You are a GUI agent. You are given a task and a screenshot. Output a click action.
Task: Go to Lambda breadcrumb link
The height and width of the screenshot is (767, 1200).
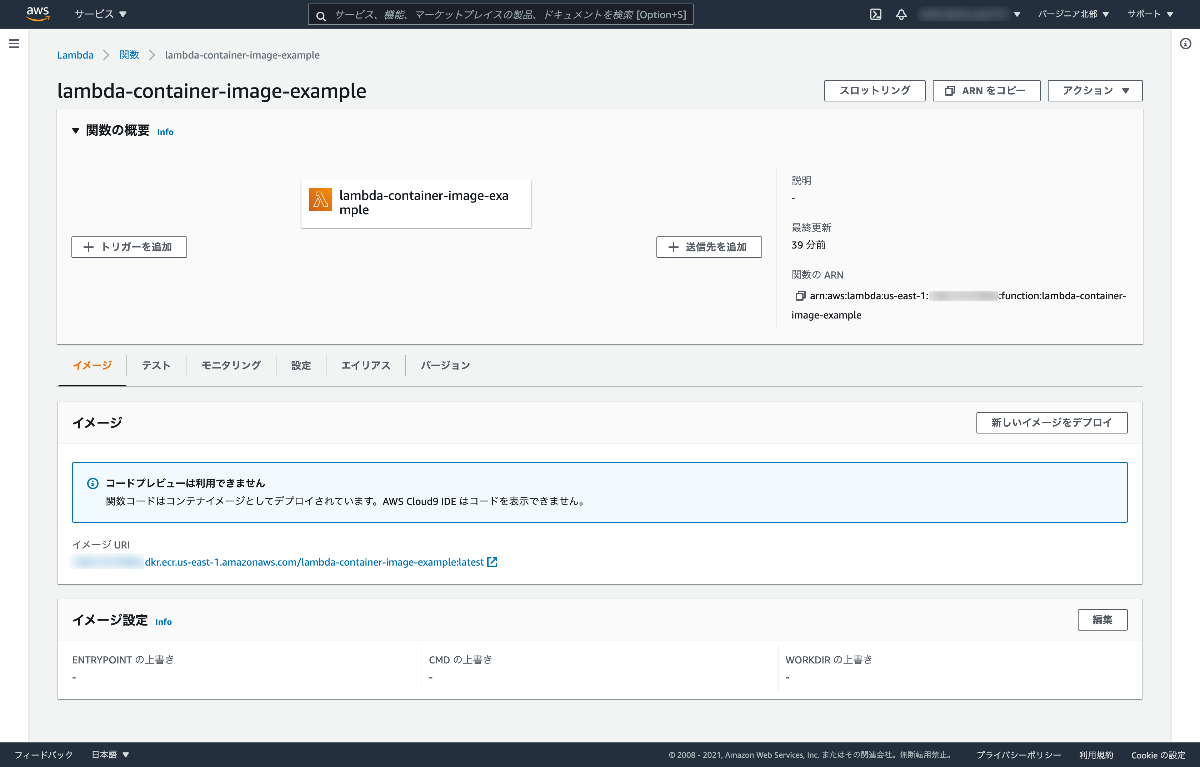75,55
